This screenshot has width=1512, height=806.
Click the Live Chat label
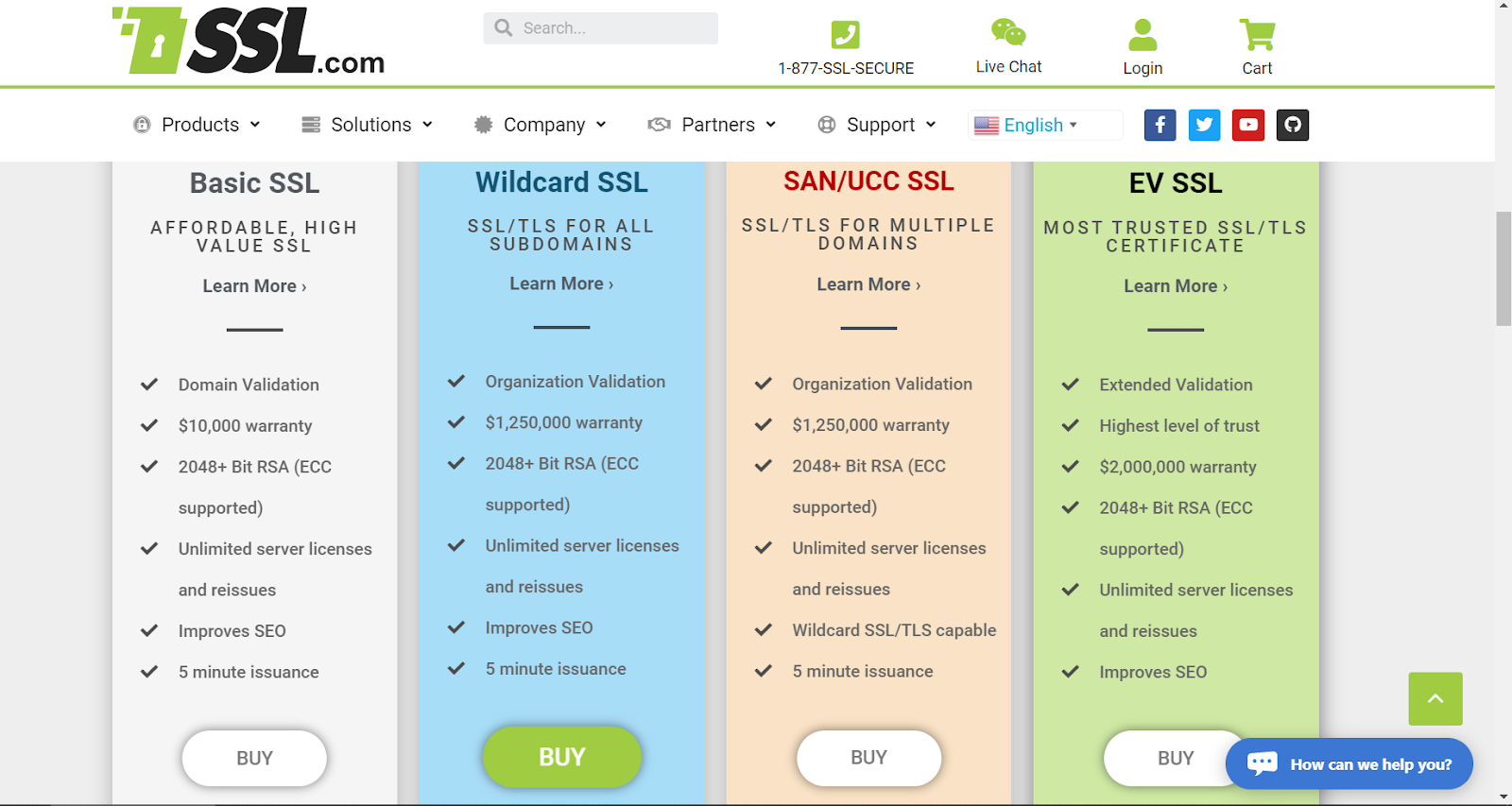[1008, 67]
